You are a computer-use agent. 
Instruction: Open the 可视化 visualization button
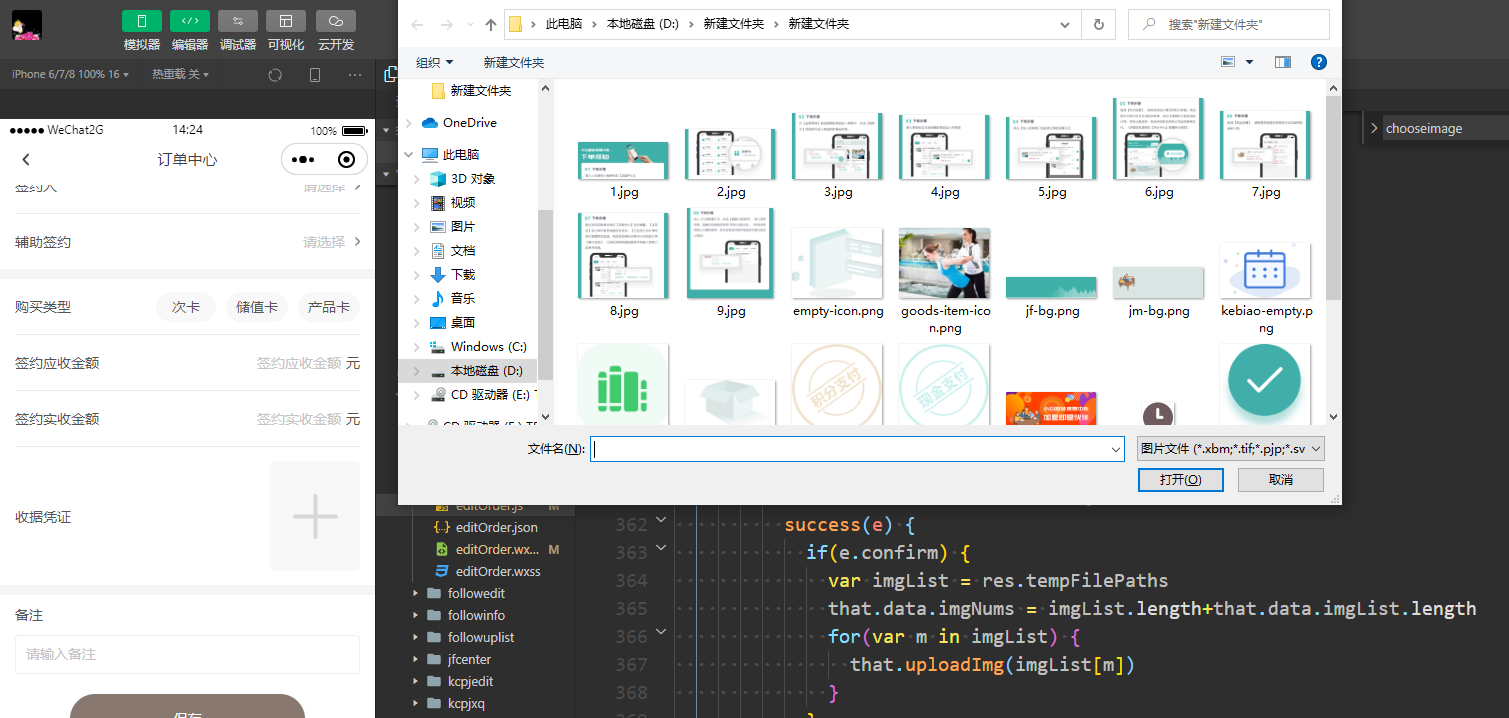click(286, 21)
